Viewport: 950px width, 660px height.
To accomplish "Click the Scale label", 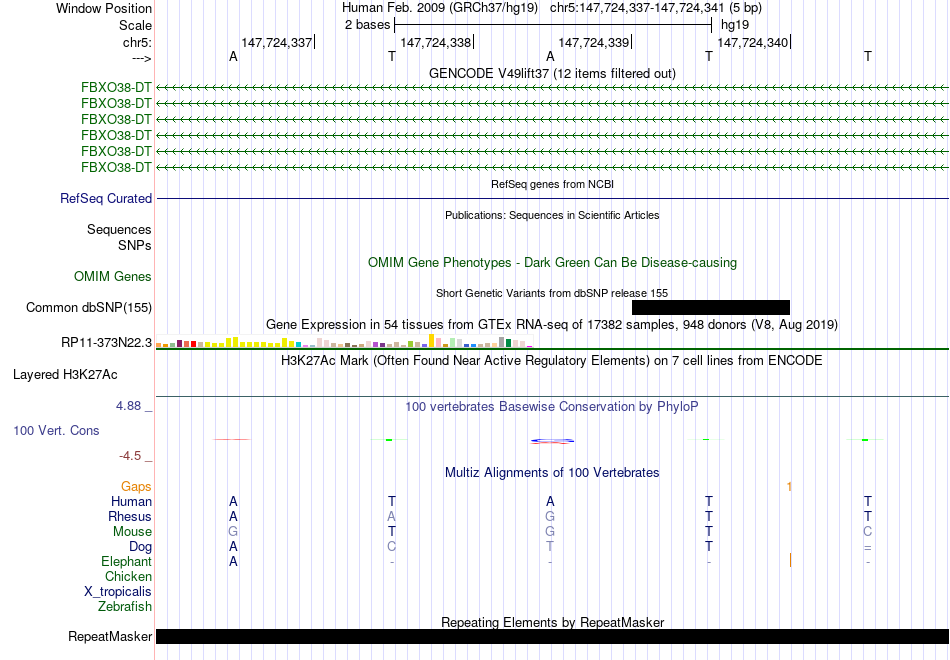I will (135, 25).
